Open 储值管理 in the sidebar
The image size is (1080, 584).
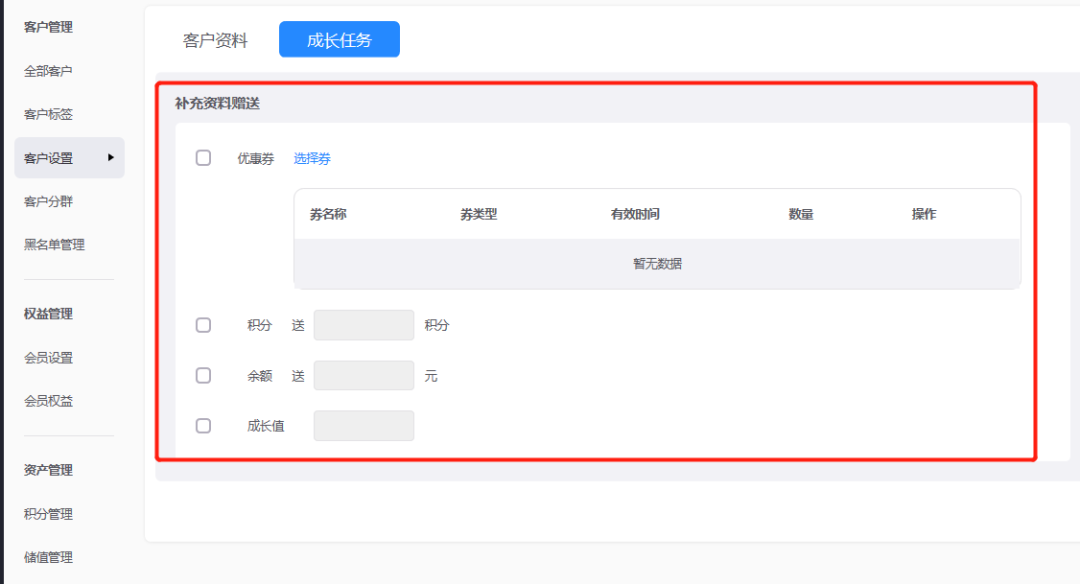[48, 557]
